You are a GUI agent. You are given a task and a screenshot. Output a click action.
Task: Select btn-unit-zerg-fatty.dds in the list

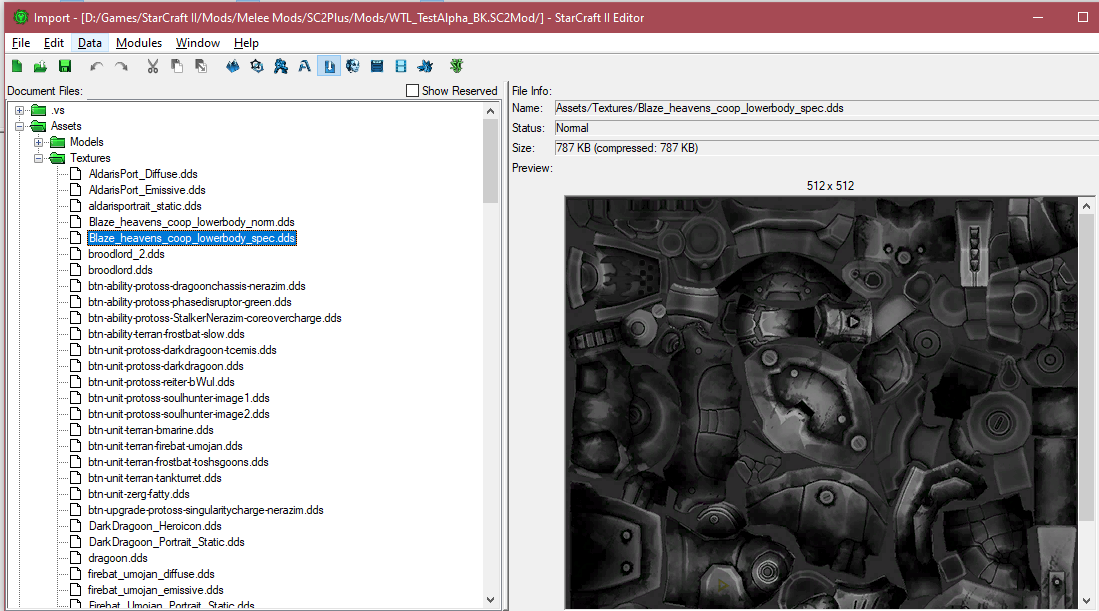coord(138,494)
